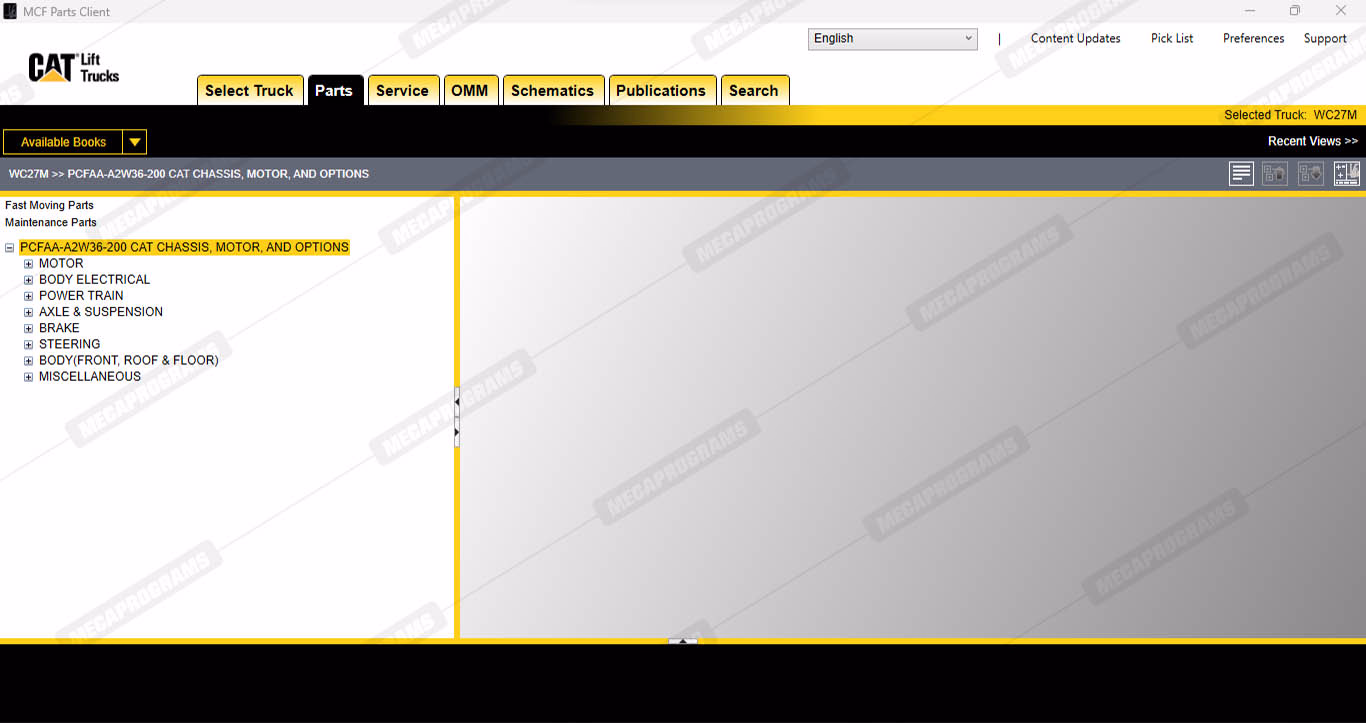Viewport: 1366px width, 723px height.
Task: Open the Pick List link
Action: [x=1172, y=39]
